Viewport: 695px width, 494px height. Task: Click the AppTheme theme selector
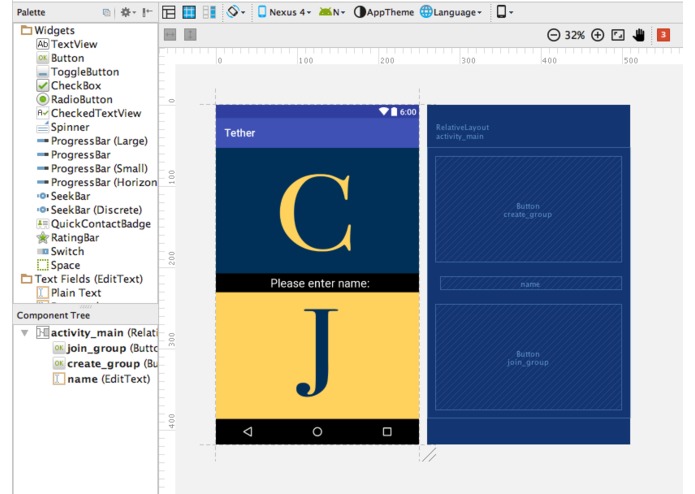point(384,12)
